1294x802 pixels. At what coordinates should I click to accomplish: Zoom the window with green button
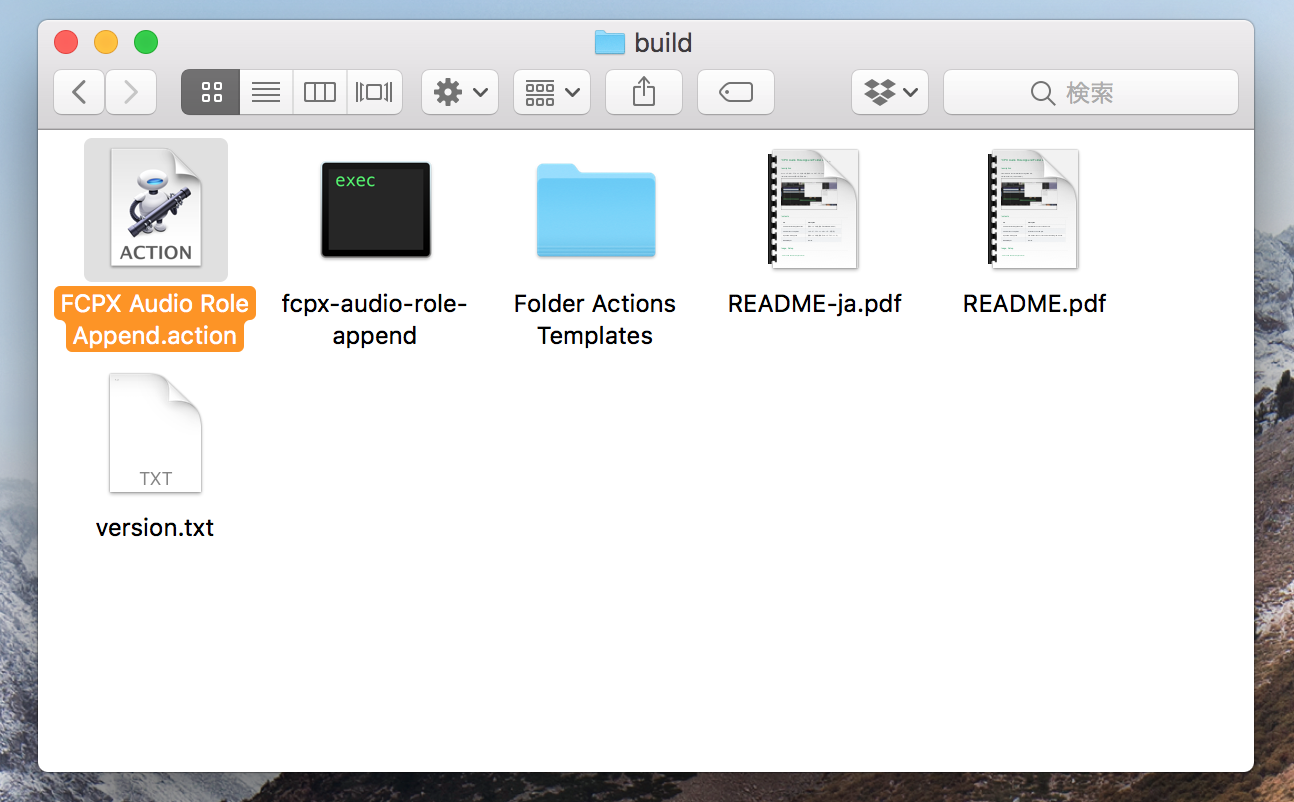click(146, 42)
